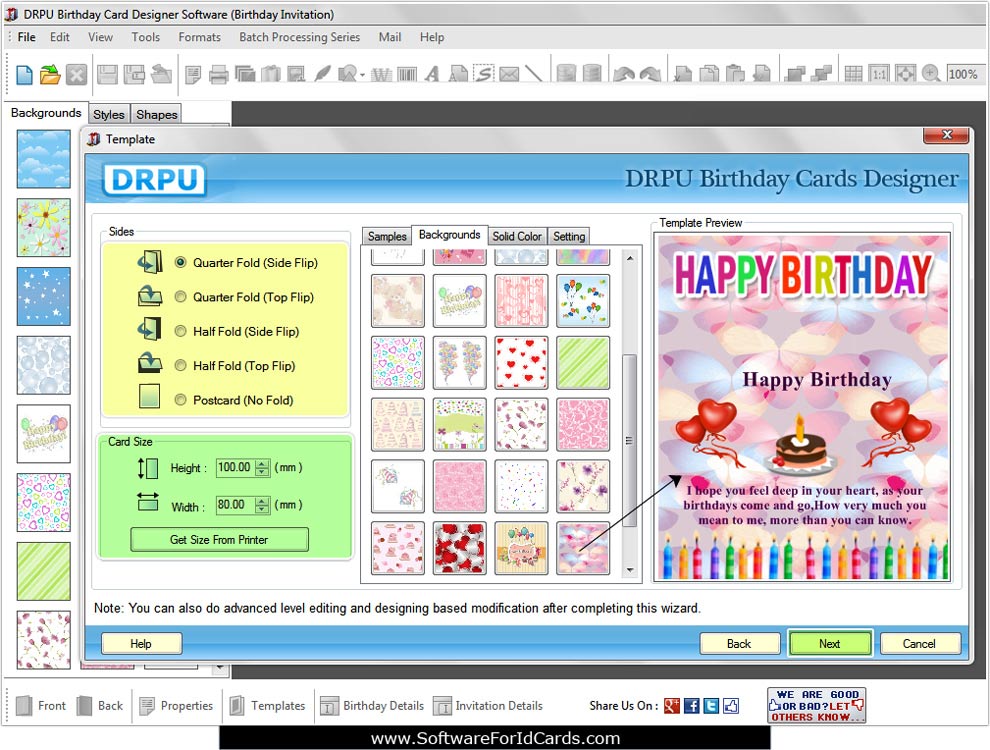The height and width of the screenshot is (750, 990).
Task: Select the blue clouds background in left panel
Action: click(x=44, y=159)
